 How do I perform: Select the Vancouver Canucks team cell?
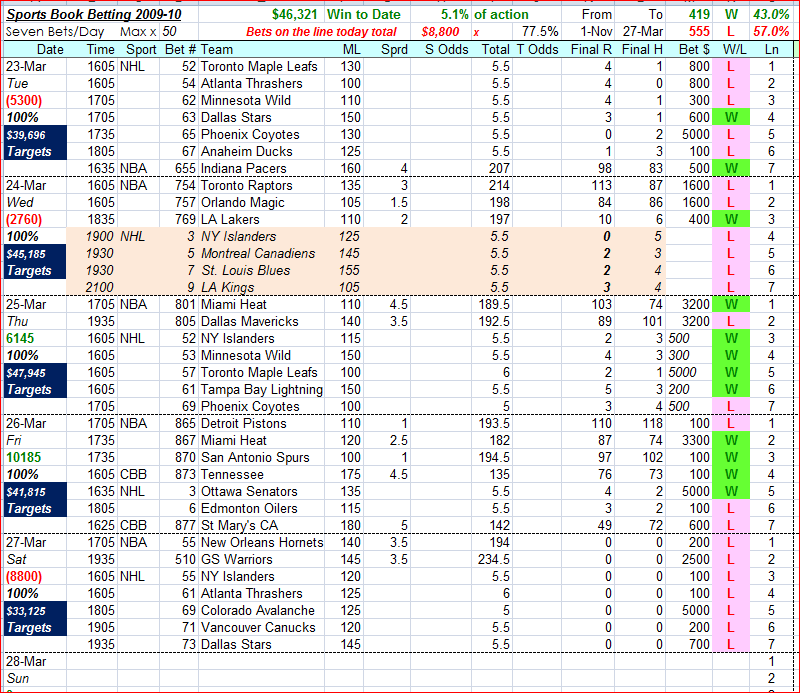point(261,627)
